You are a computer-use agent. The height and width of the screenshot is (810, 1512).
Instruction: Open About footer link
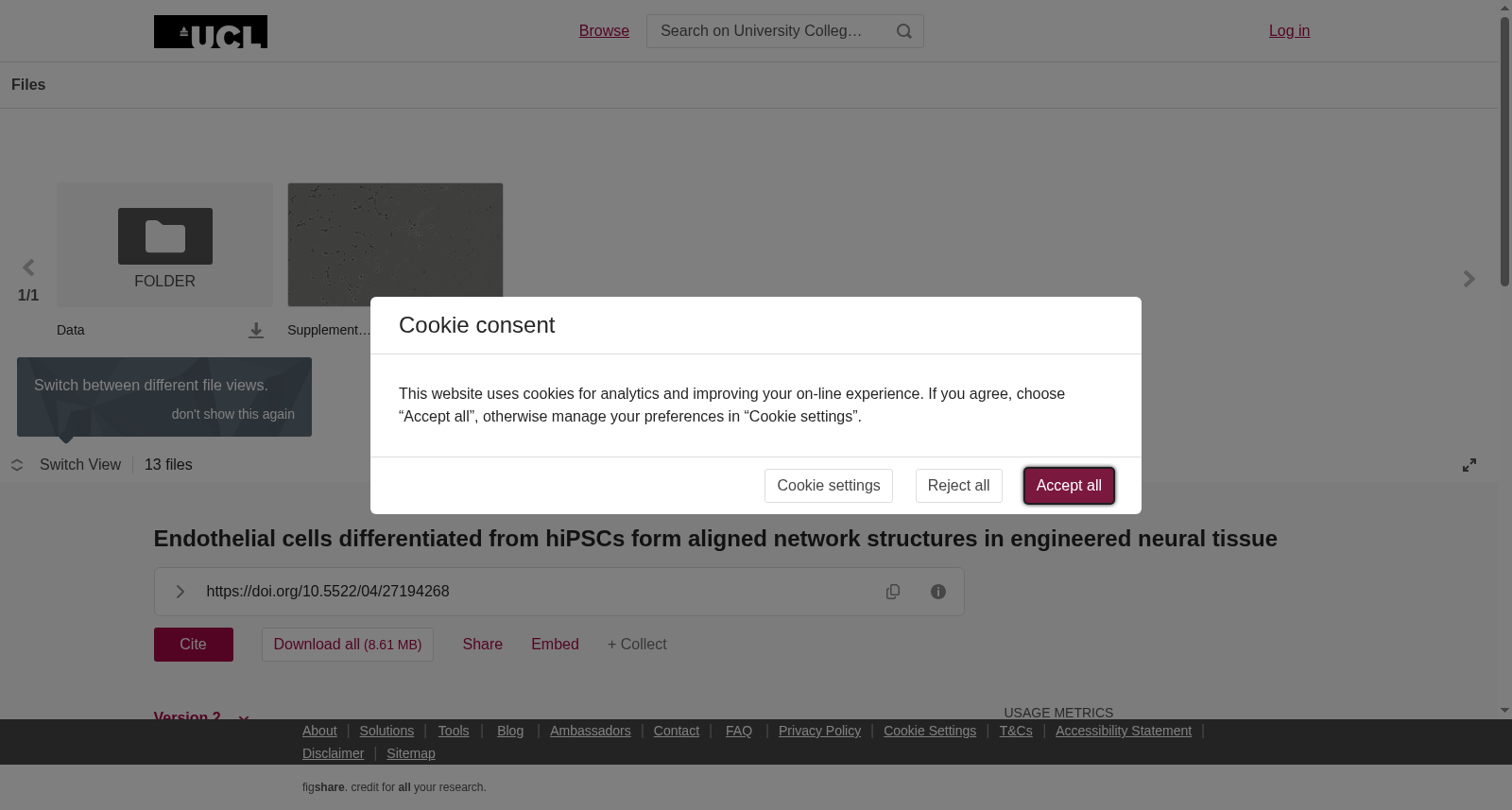(319, 731)
